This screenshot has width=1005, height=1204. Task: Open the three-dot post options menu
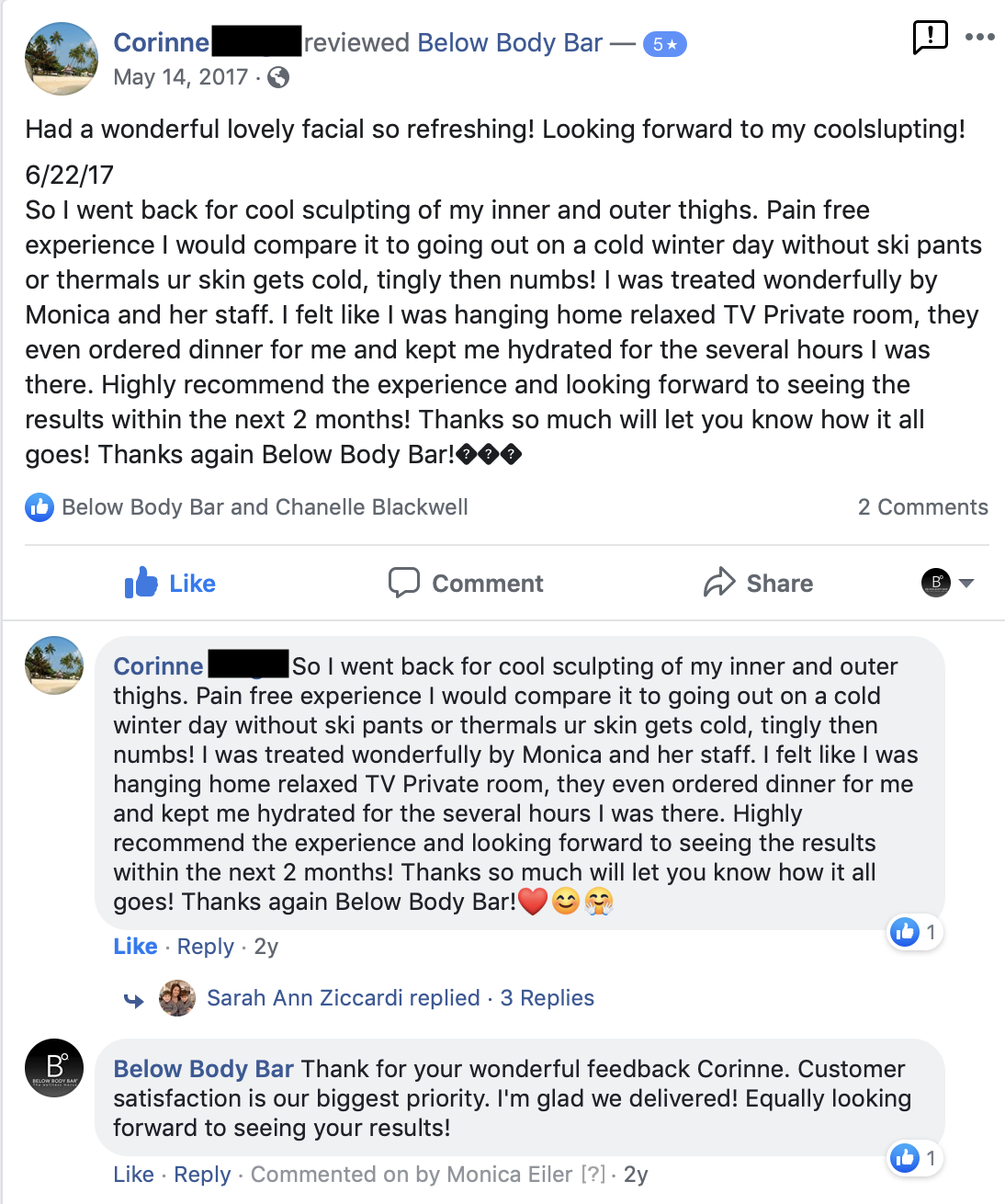click(x=979, y=37)
